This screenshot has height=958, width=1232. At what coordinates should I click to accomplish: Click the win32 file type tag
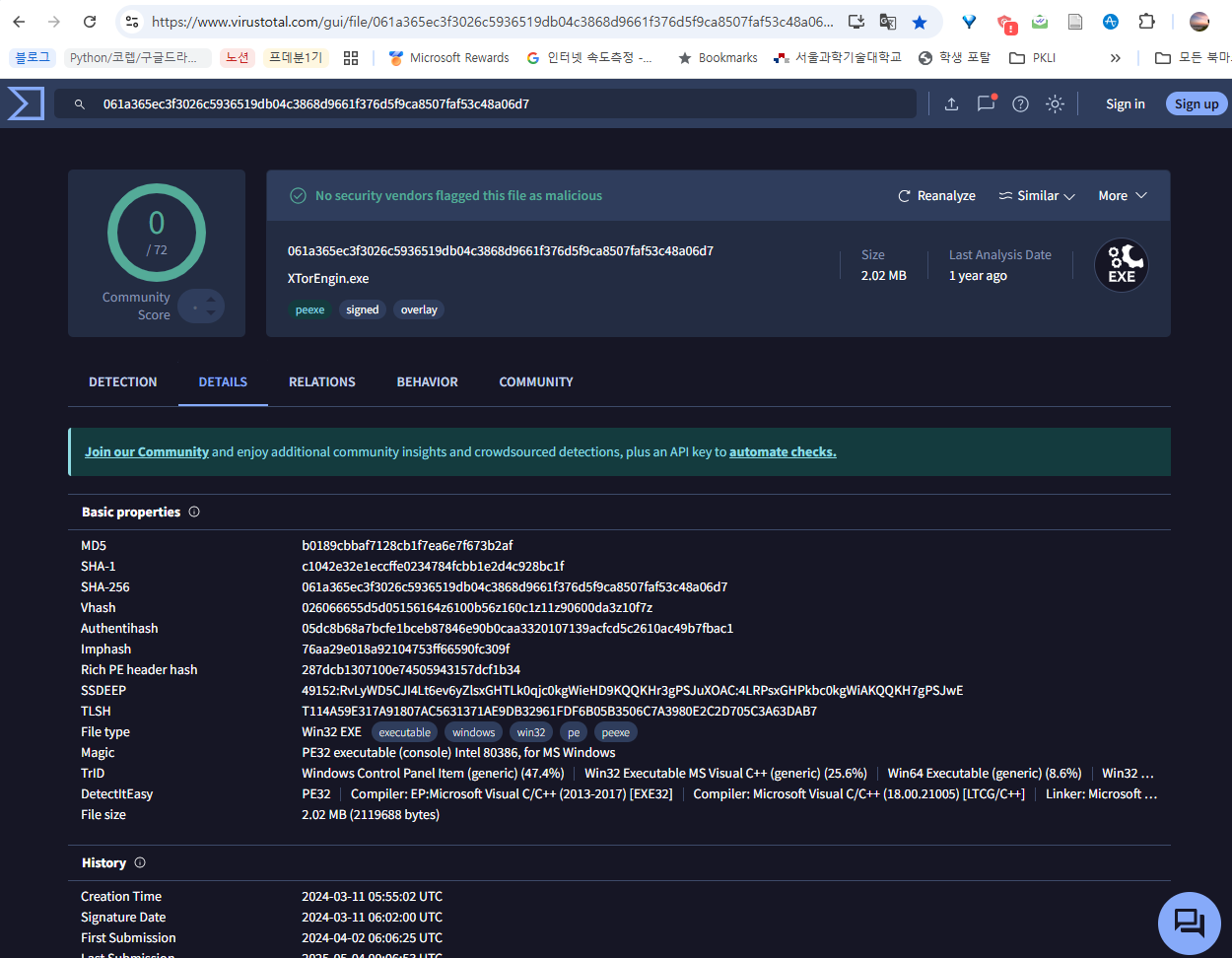(531, 732)
